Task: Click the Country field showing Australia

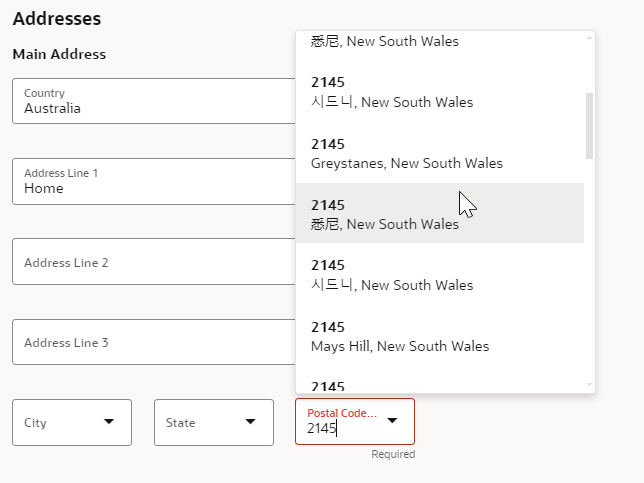Action: point(154,101)
